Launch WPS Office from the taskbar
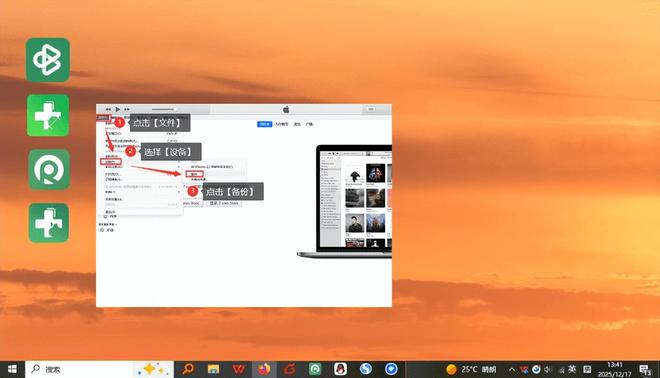The width and height of the screenshot is (660, 378). point(239,369)
